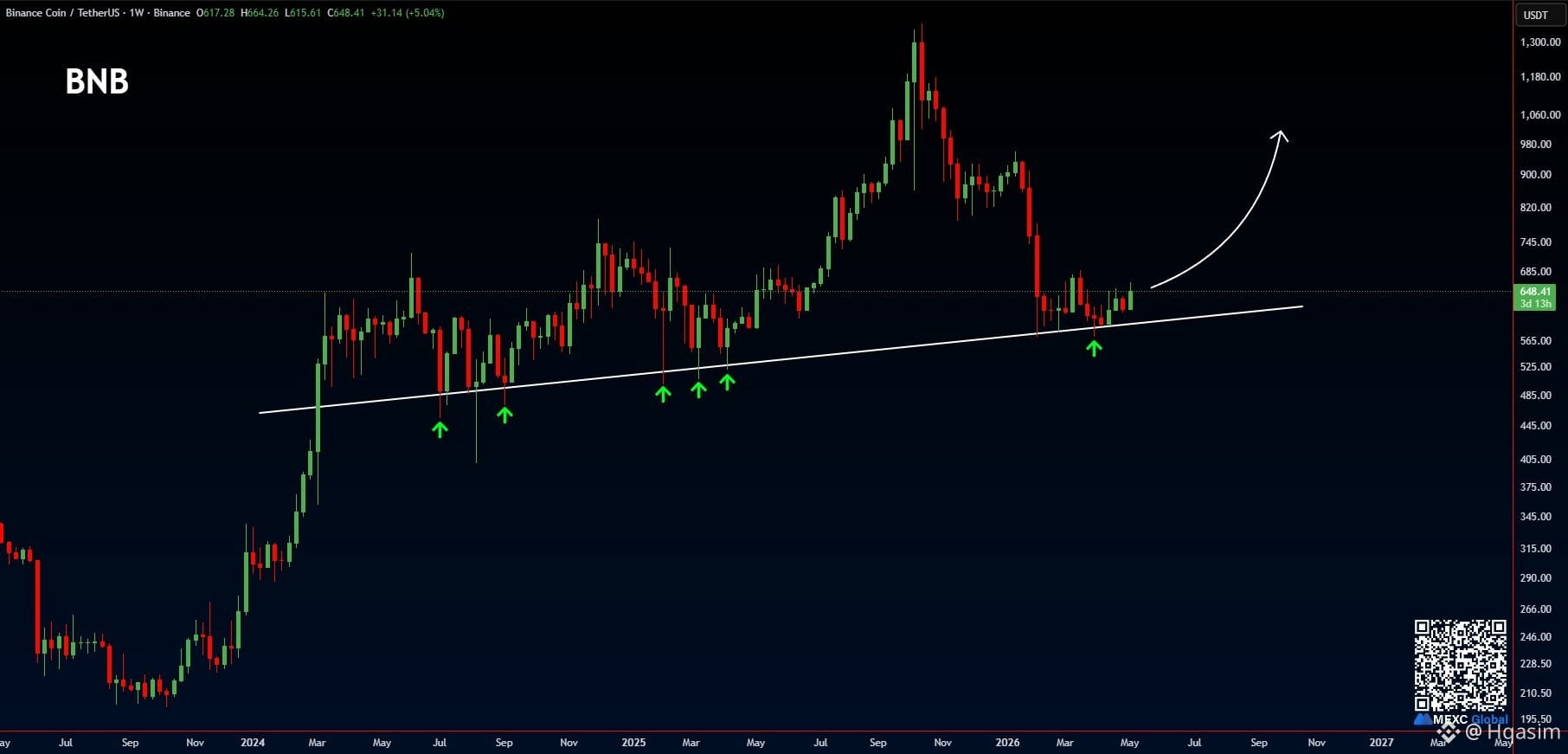Image resolution: width=1568 pixels, height=754 pixels.
Task: Click the 980.00 price axis label
Action: (1536, 145)
